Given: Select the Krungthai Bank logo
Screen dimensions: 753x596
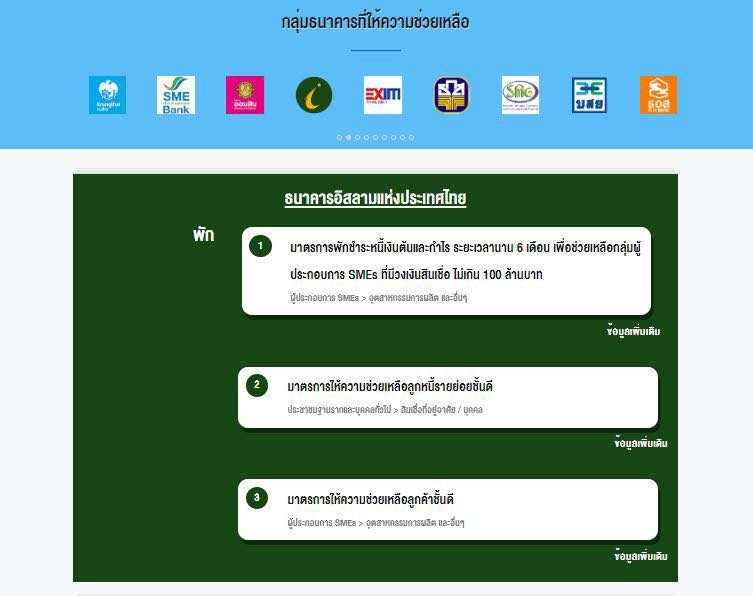Looking at the screenshot, I should (x=107, y=95).
